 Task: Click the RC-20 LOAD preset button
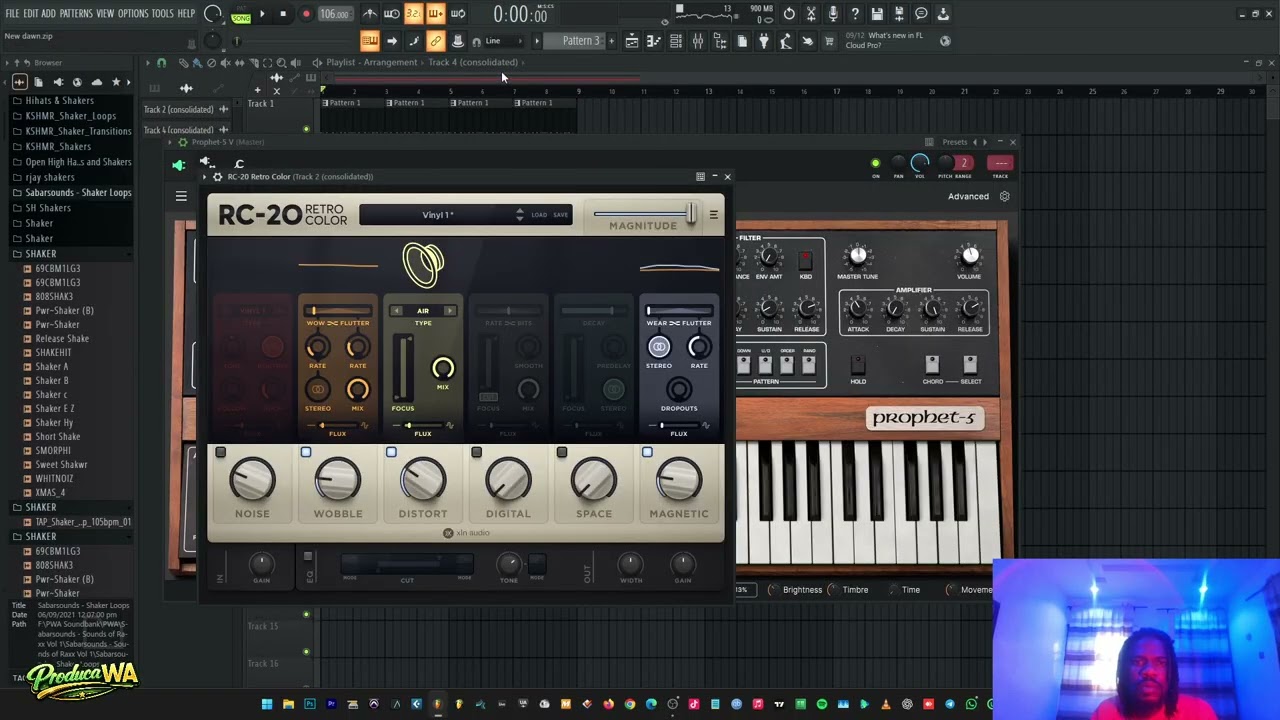(539, 215)
